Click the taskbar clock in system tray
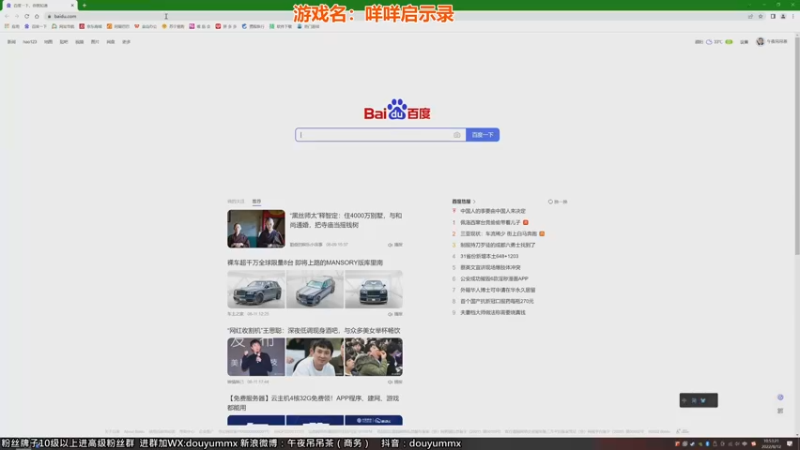 tap(771, 443)
